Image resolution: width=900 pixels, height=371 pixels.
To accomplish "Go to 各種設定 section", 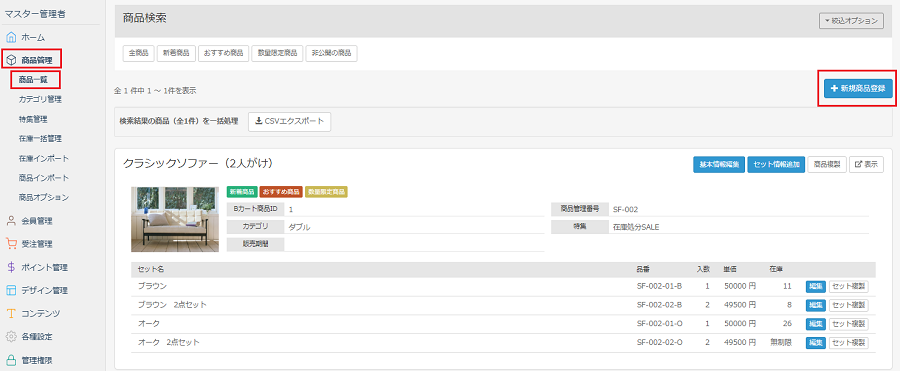I will [x=37, y=337].
